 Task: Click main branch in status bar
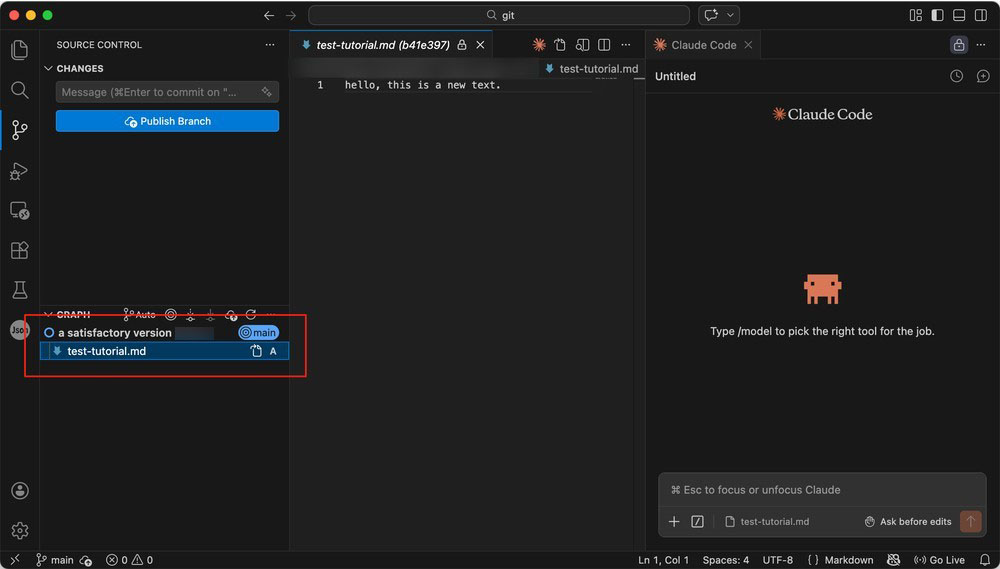(x=55, y=560)
